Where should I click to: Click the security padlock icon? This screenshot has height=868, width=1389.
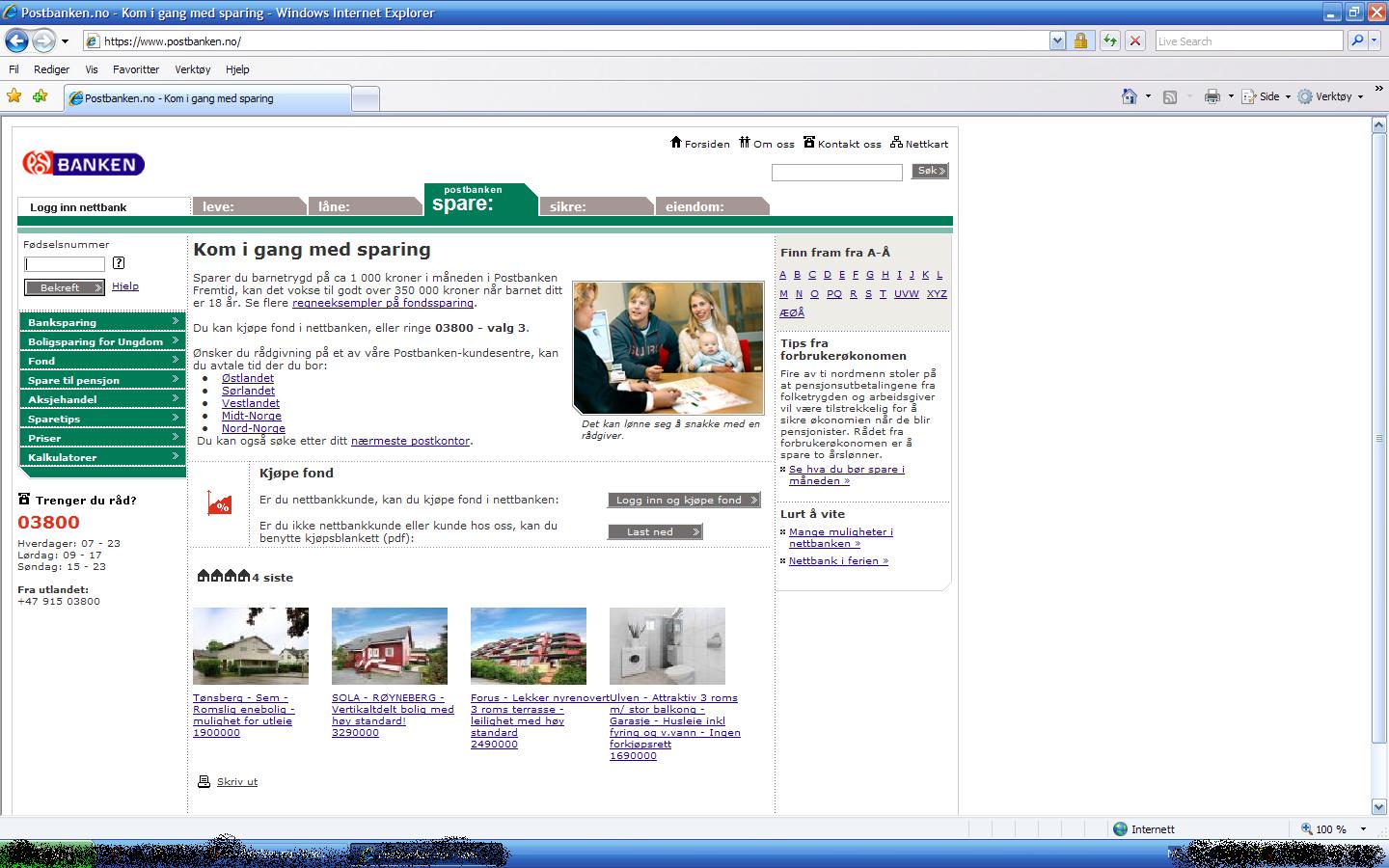click(1080, 41)
